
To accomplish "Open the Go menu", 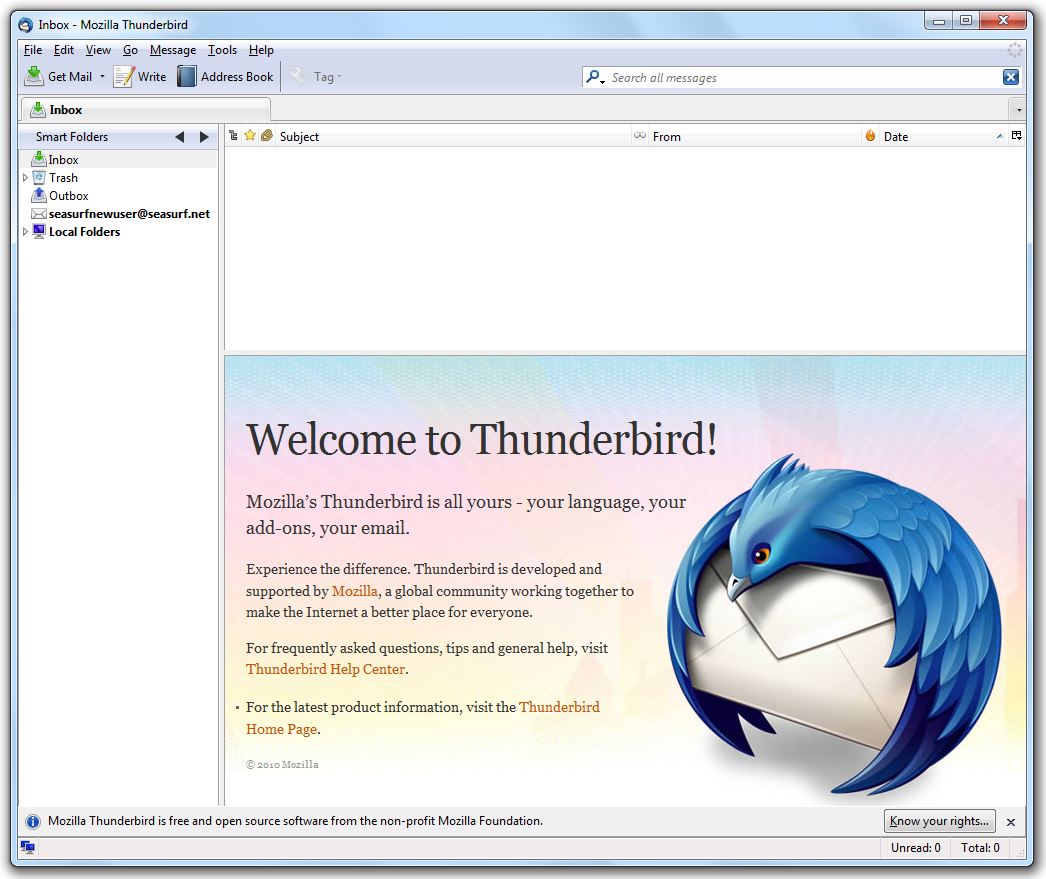I will tap(130, 50).
